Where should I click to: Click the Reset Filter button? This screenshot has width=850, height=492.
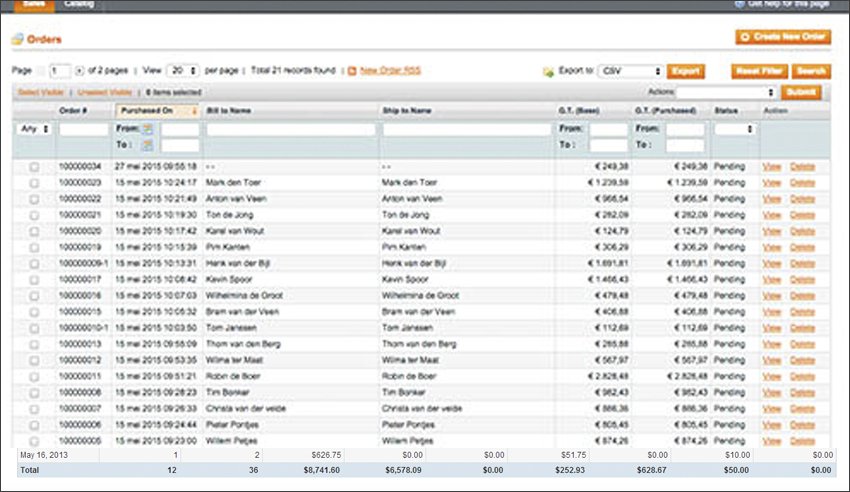point(759,71)
